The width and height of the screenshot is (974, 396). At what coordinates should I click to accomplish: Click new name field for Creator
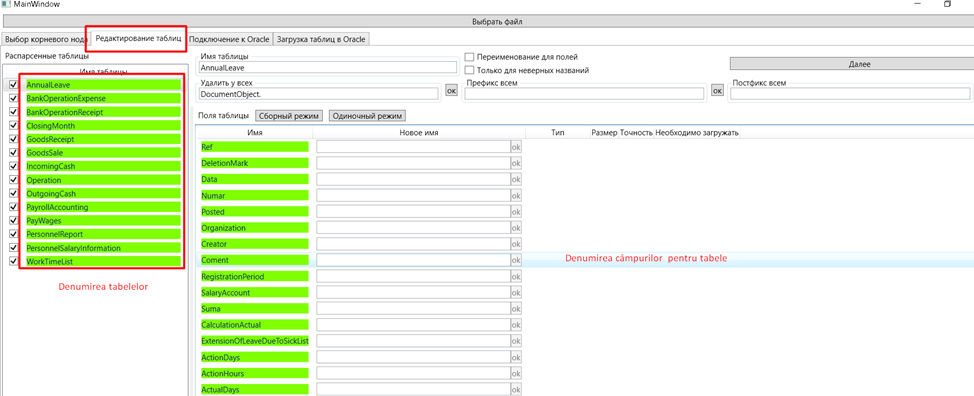click(413, 244)
